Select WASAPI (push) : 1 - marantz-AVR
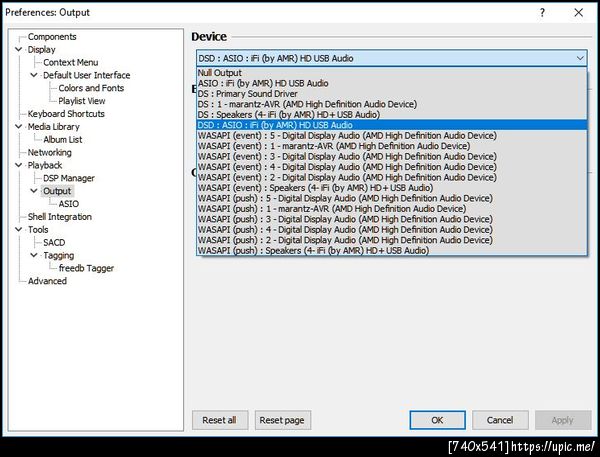 [392, 209]
